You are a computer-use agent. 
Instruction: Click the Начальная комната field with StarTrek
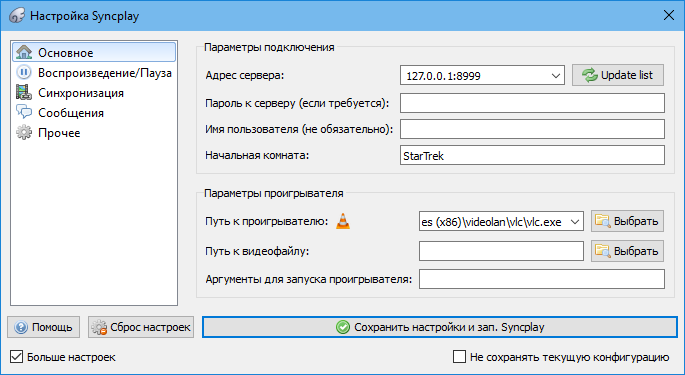532,155
